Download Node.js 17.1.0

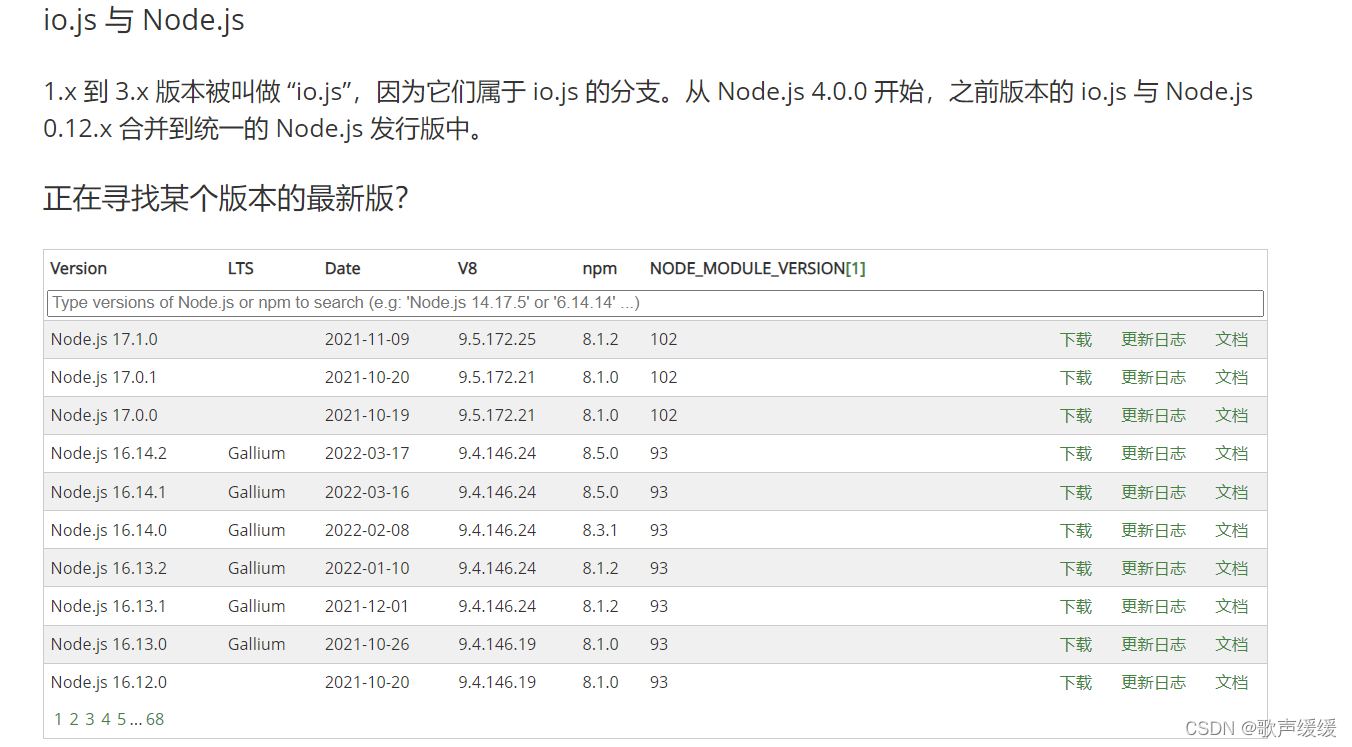(1076, 339)
